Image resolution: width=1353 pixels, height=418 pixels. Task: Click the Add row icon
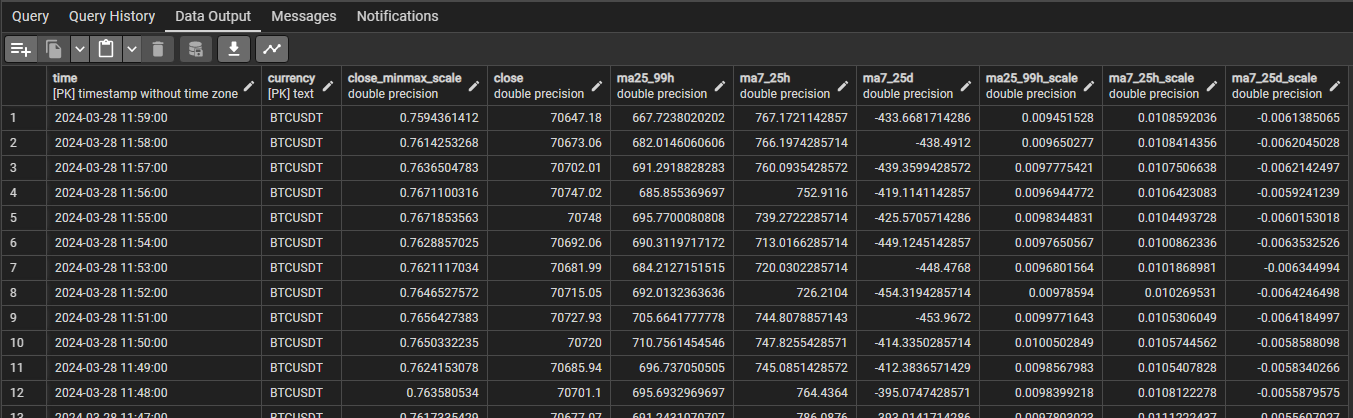coord(21,48)
